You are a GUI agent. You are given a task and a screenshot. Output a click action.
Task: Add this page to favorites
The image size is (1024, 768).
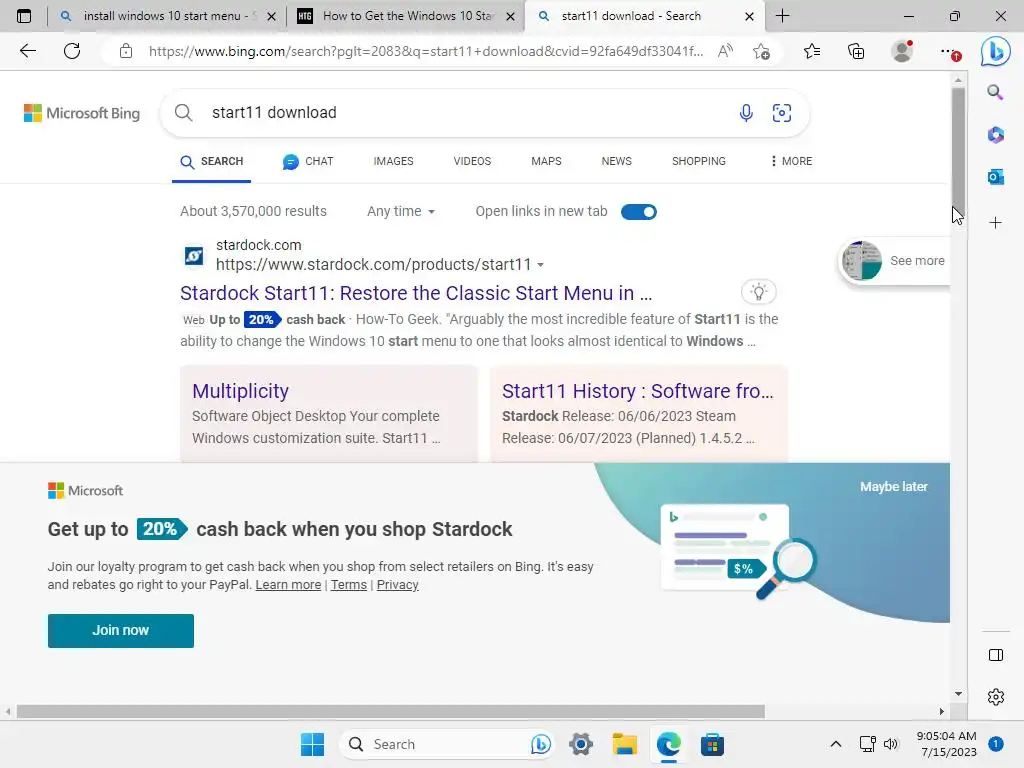pyautogui.click(x=761, y=51)
